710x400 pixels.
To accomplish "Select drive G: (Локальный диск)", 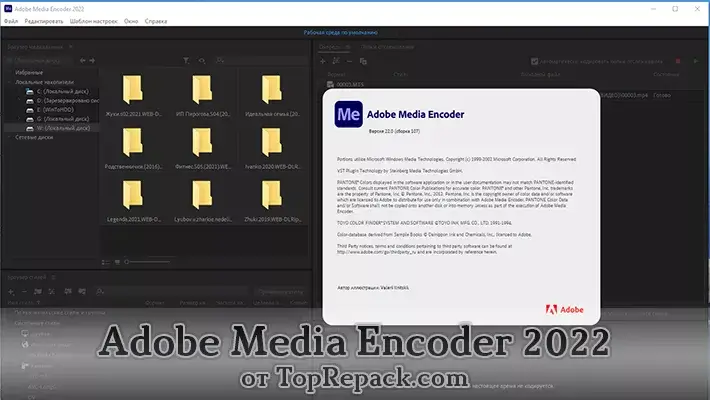I will [x=58, y=119].
